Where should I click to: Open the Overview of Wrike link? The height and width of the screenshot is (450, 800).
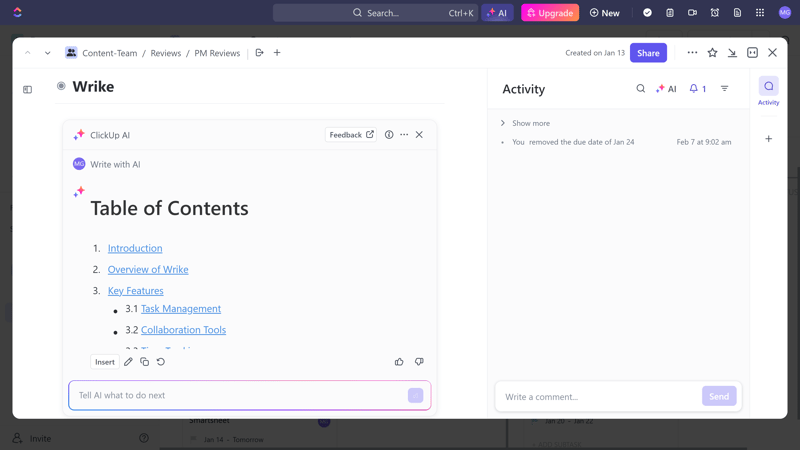point(148,269)
